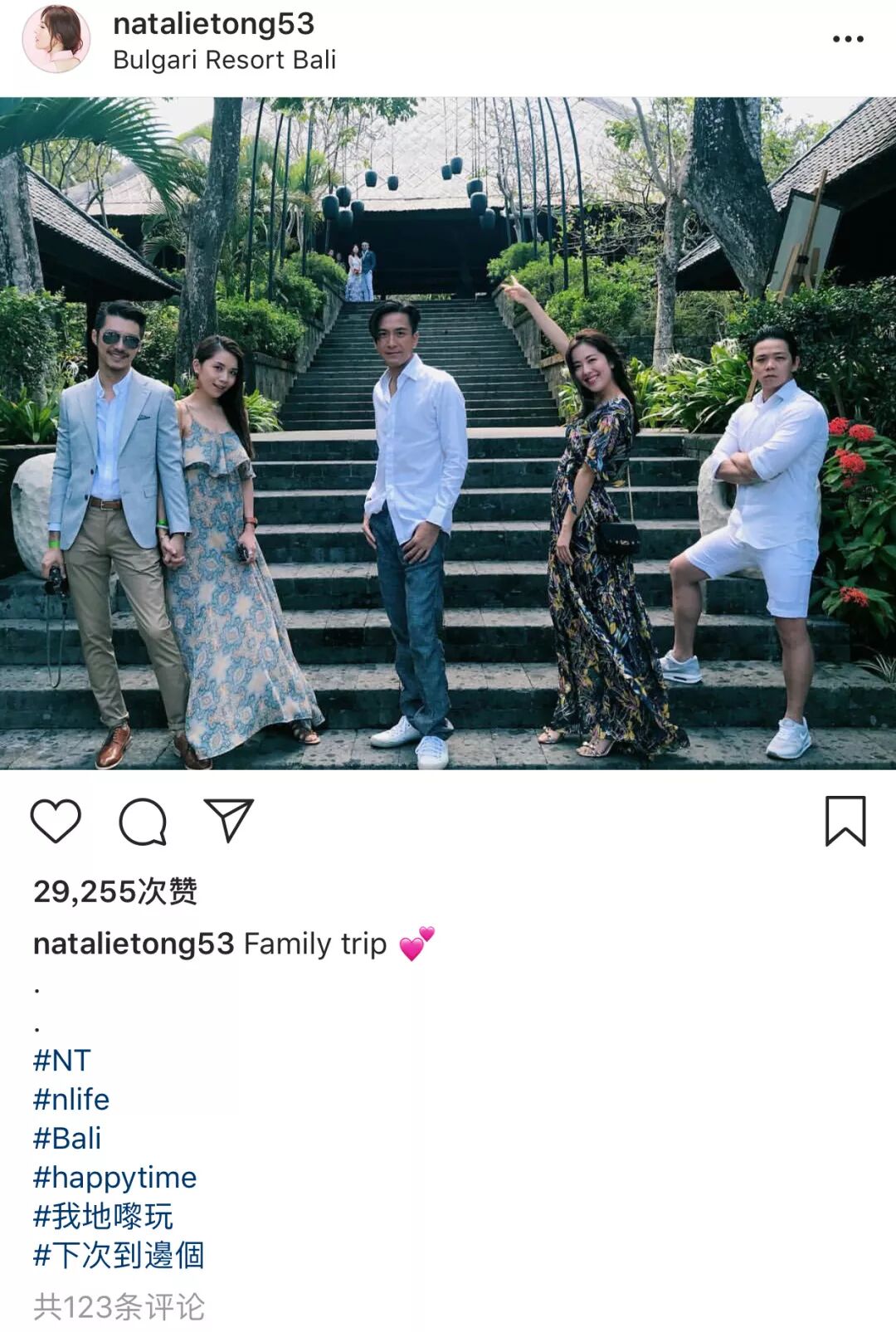The width and height of the screenshot is (896, 1332).
Task: Open comments via speech bubble icon
Action: click(143, 822)
